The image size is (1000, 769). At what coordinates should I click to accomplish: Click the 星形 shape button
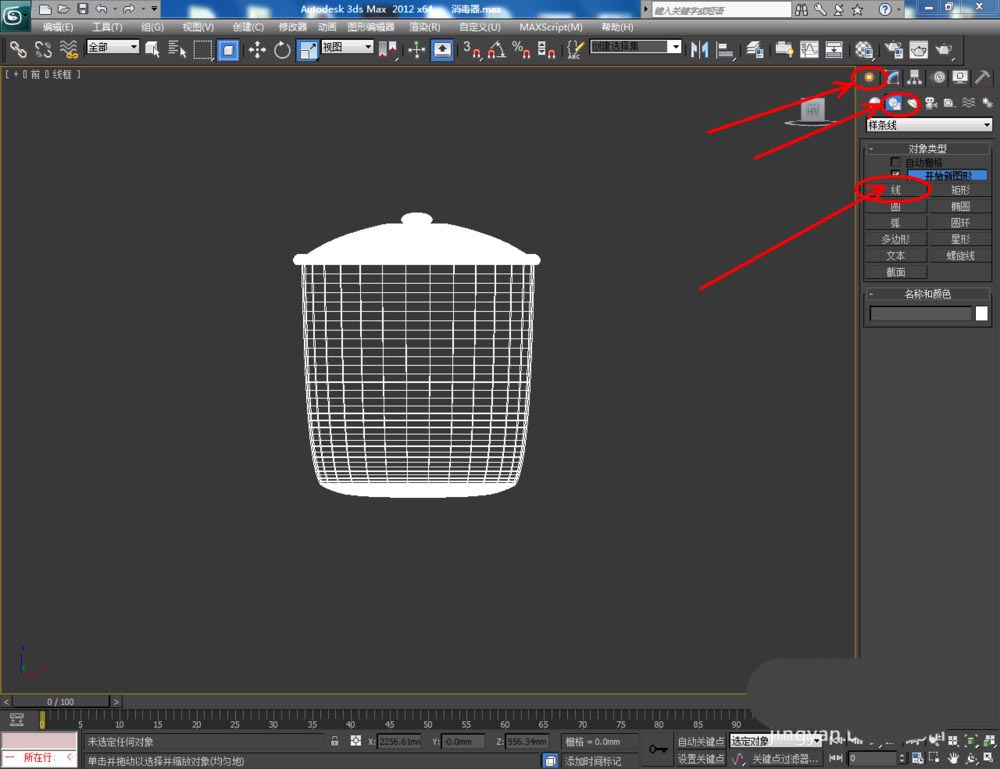[960, 239]
